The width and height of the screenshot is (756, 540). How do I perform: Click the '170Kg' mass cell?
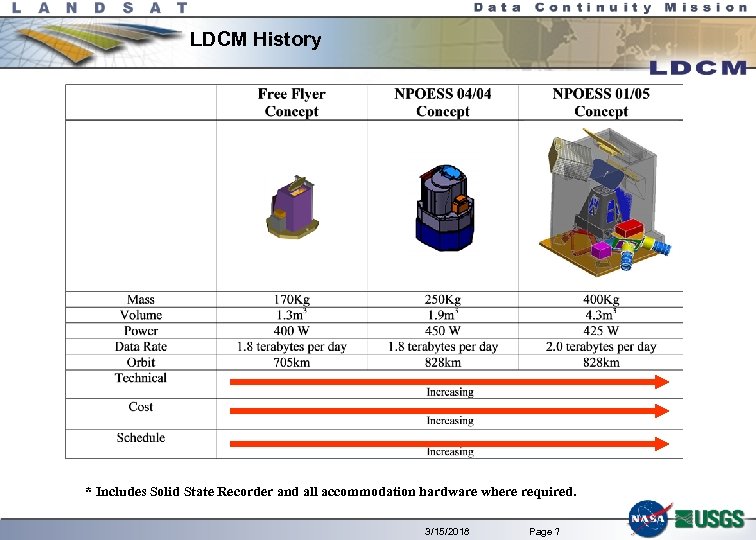pyautogui.click(x=292, y=299)
